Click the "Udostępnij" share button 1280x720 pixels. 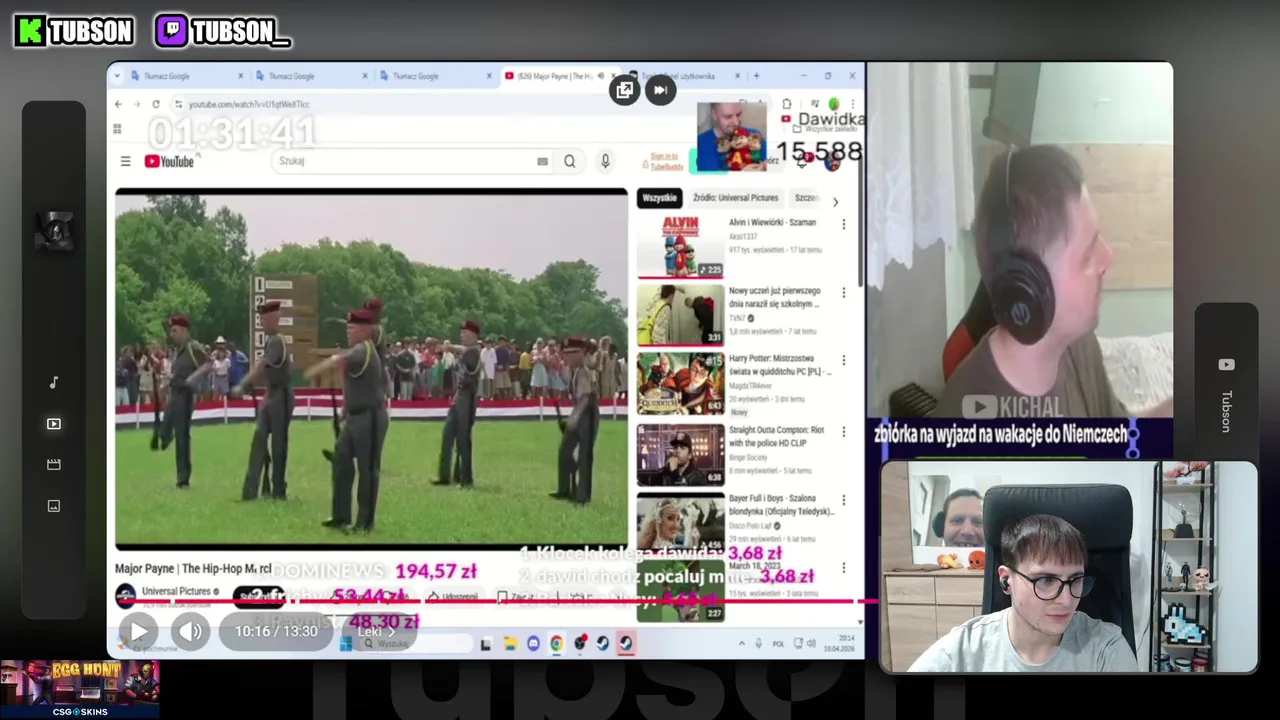point(452,597)
